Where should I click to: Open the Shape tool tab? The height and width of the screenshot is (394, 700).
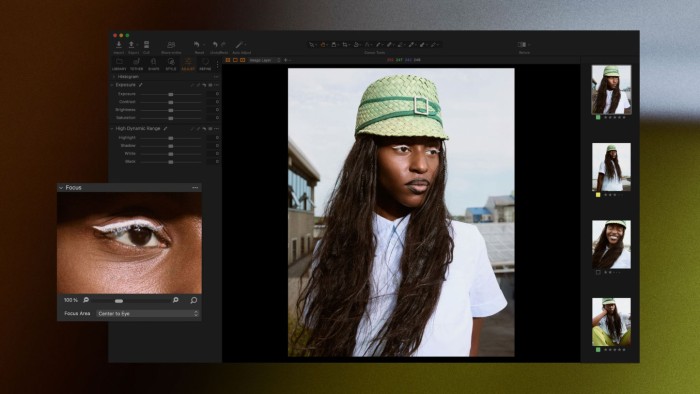(154, 64)
